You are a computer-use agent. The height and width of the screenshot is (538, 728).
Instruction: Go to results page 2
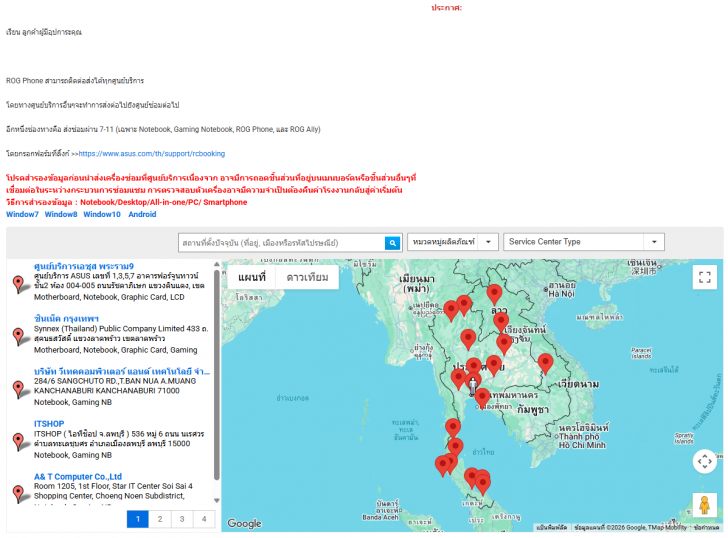point(160,519)
